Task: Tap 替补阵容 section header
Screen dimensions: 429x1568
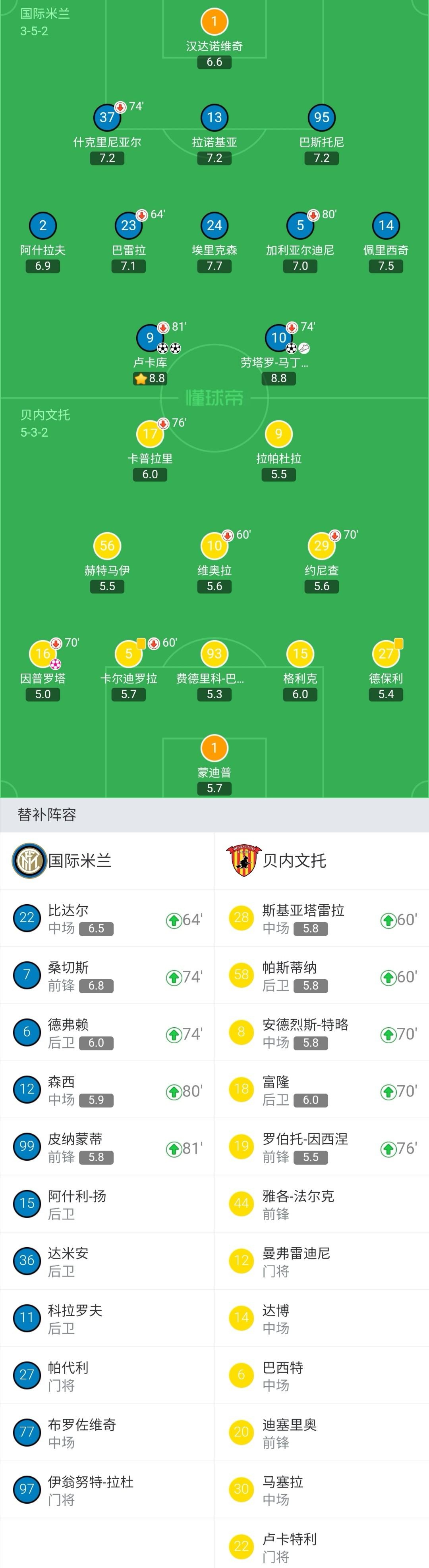Action: [47, 815]
